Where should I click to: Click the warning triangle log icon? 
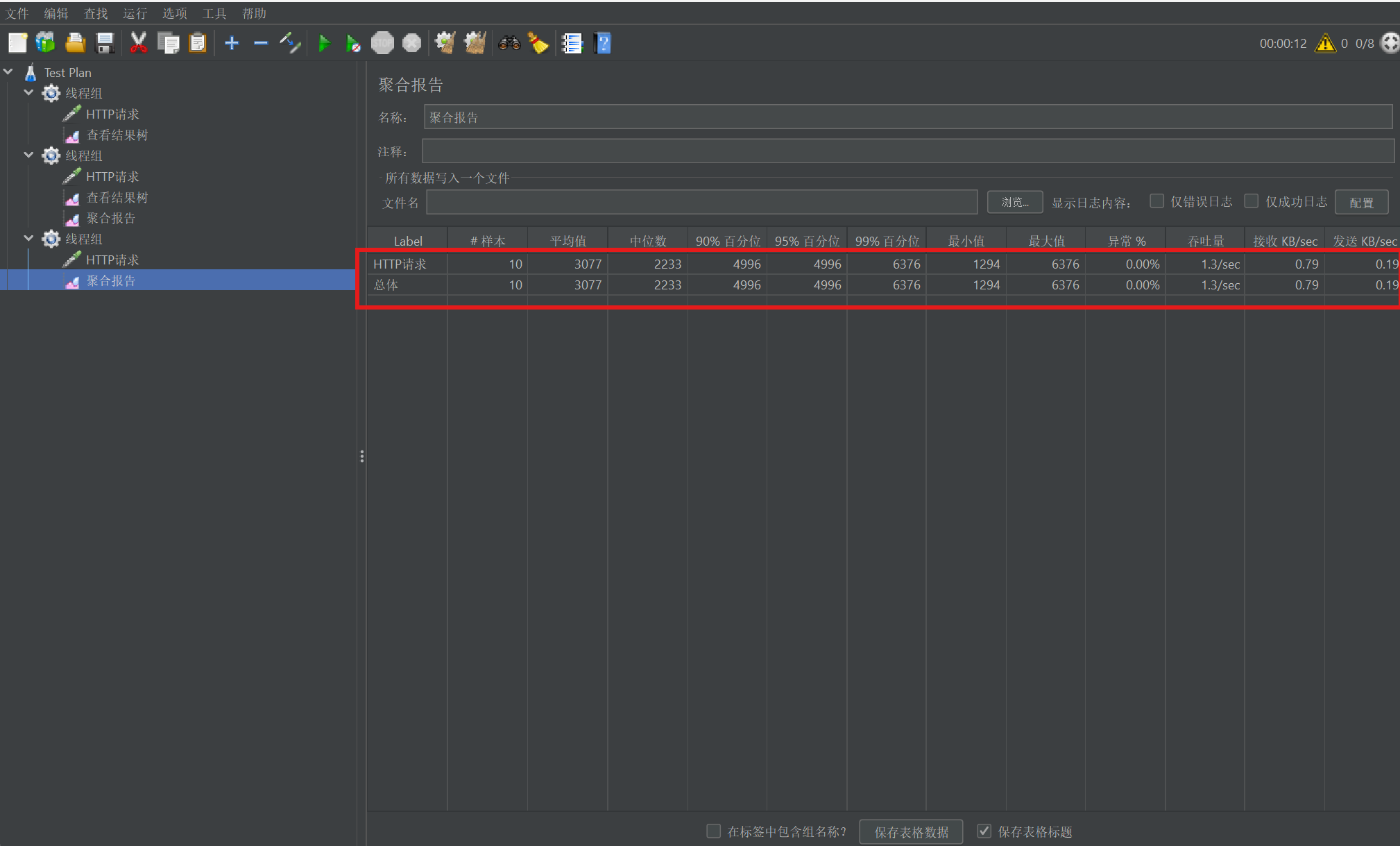1325,44
